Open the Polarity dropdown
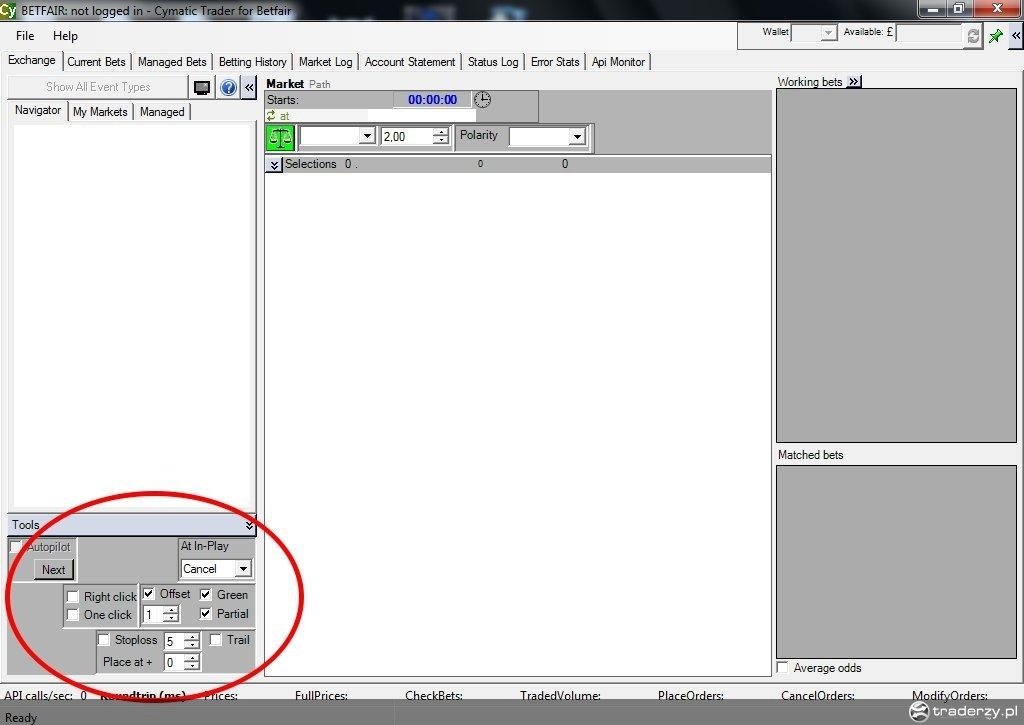Screen dimensions: 1024x725 [577, 137]
